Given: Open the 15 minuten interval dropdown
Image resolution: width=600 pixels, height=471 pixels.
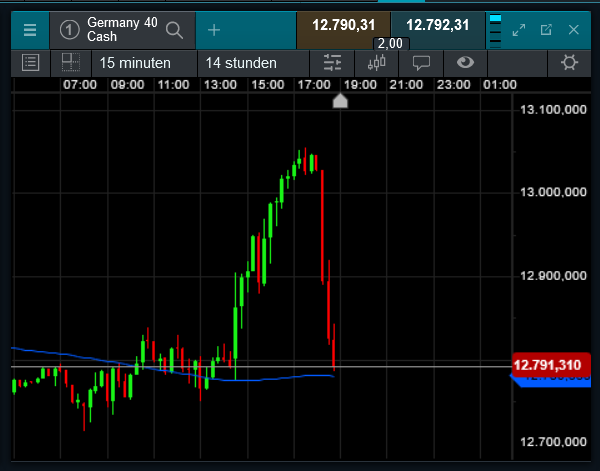Looking at the screenshot, I should (144, 63).
